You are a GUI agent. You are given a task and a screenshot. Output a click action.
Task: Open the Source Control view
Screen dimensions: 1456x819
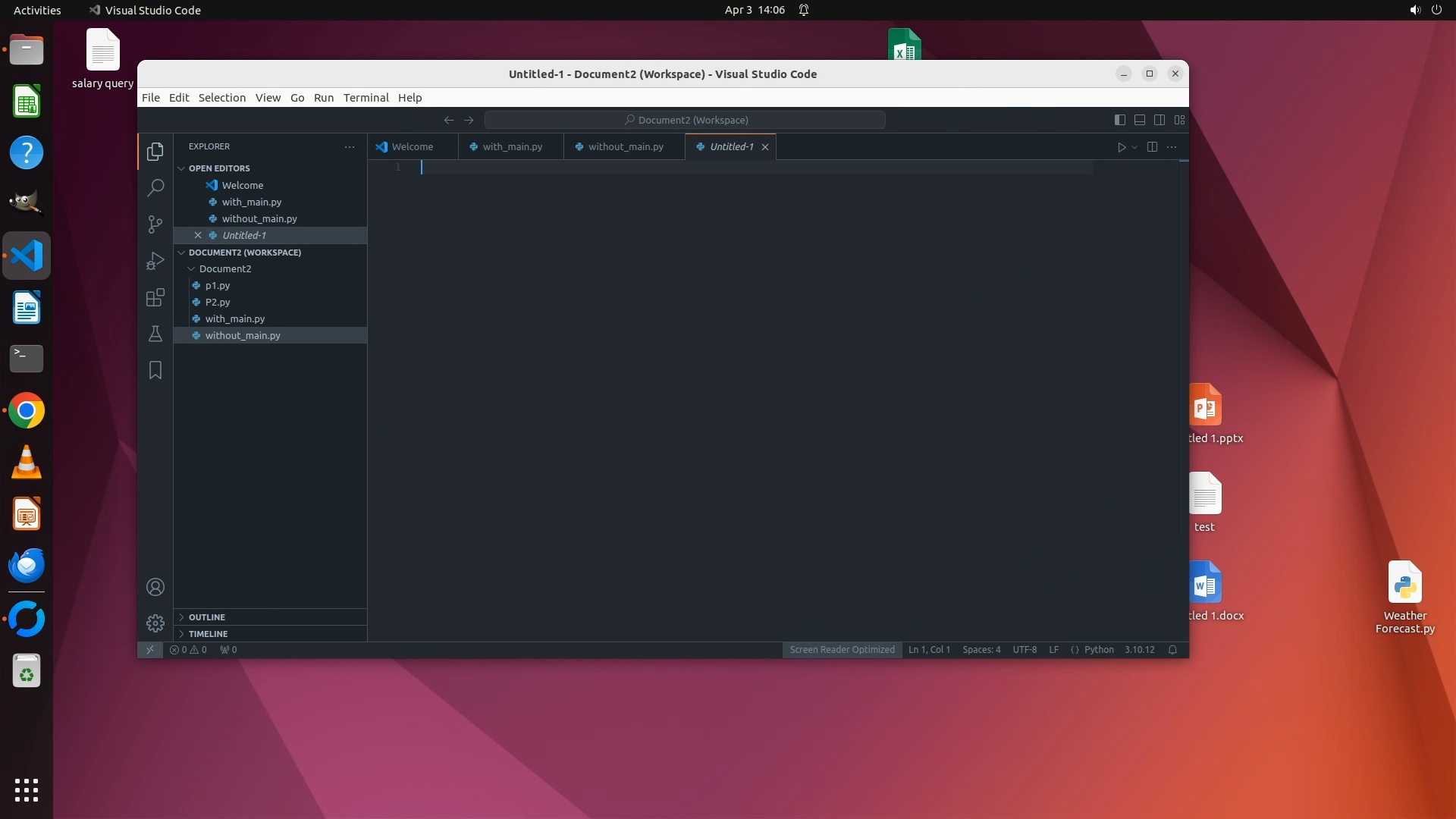point(155,224)
